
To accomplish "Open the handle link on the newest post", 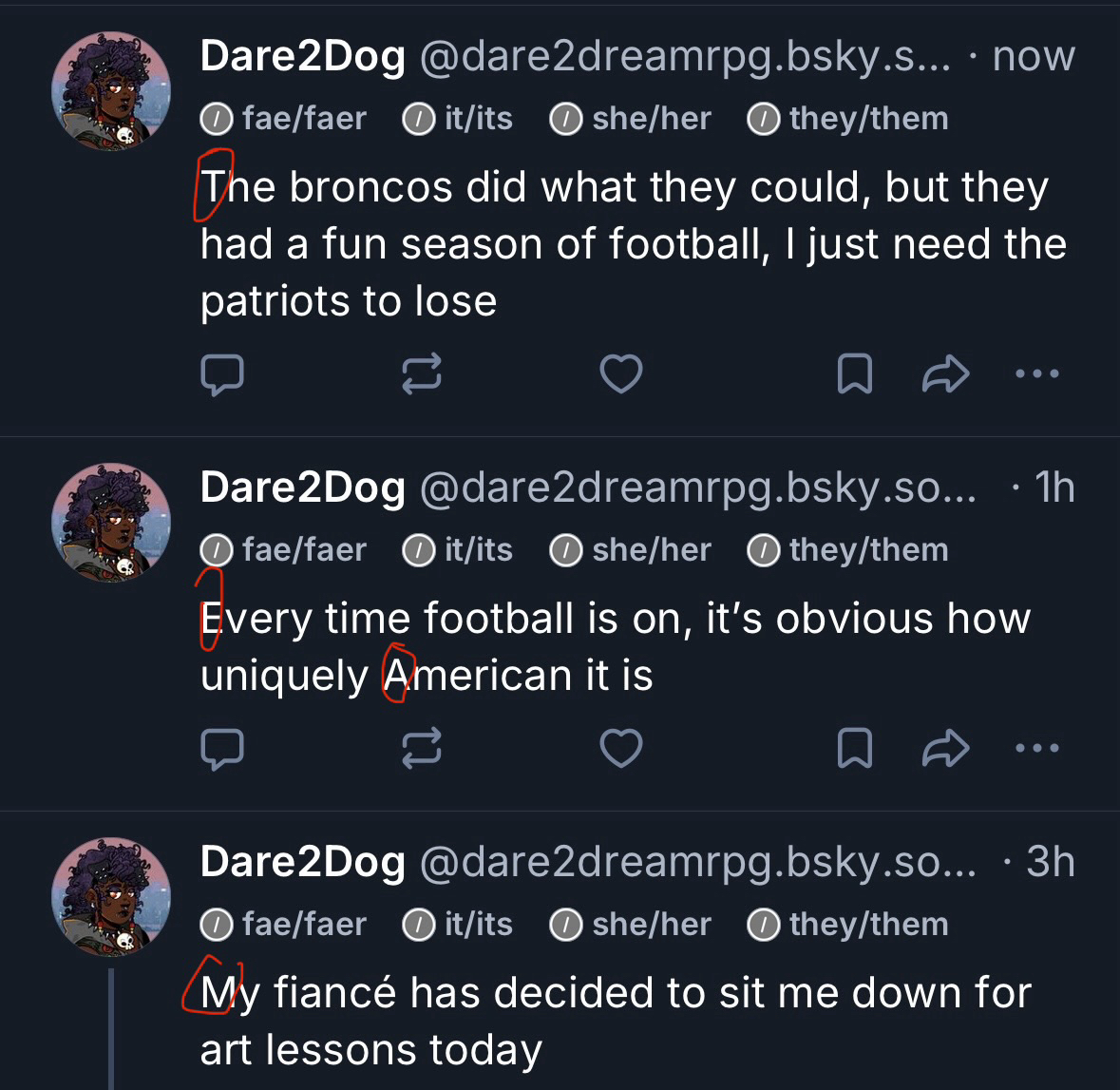I will (684, 57).
